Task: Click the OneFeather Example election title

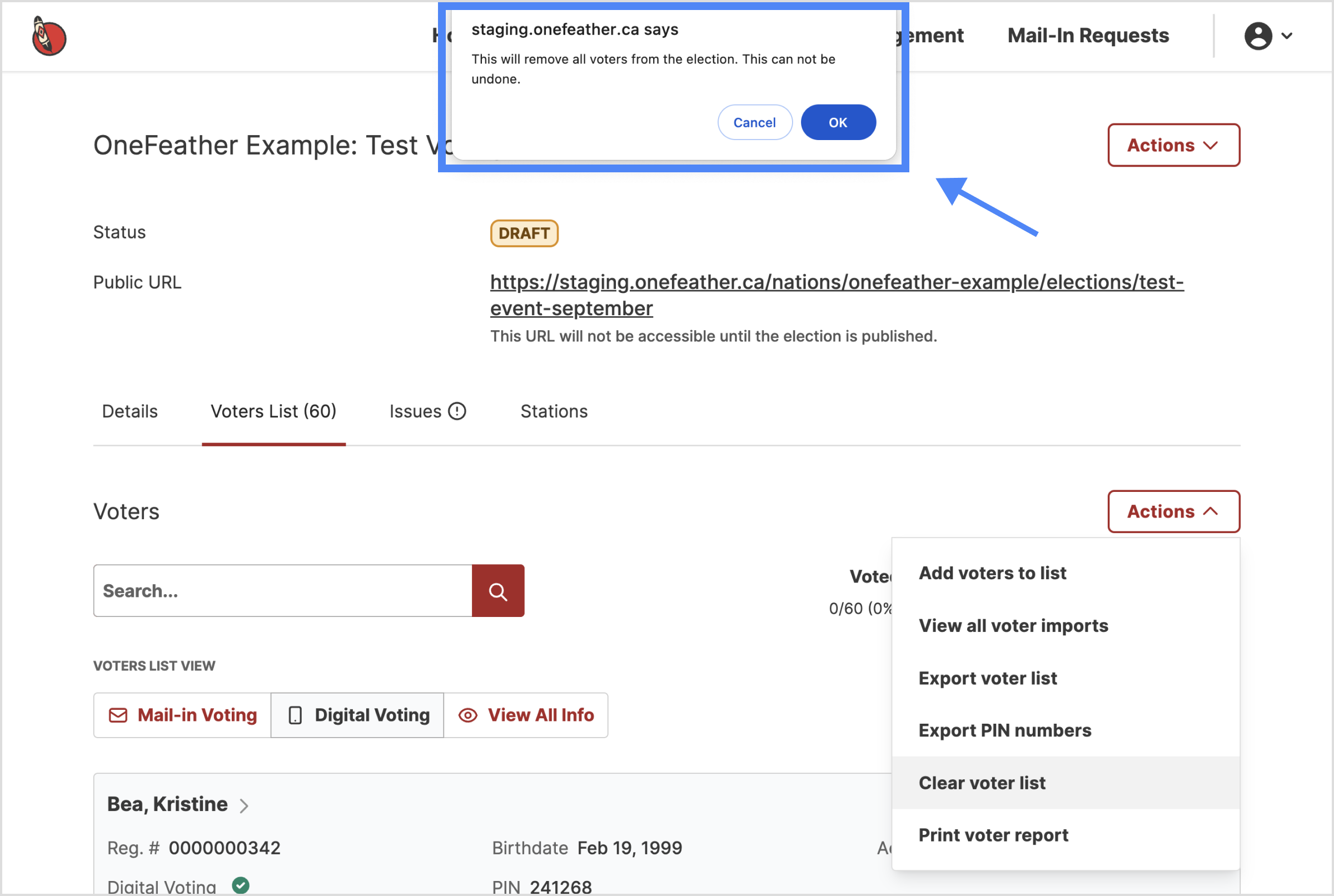Action: (272, 145)
